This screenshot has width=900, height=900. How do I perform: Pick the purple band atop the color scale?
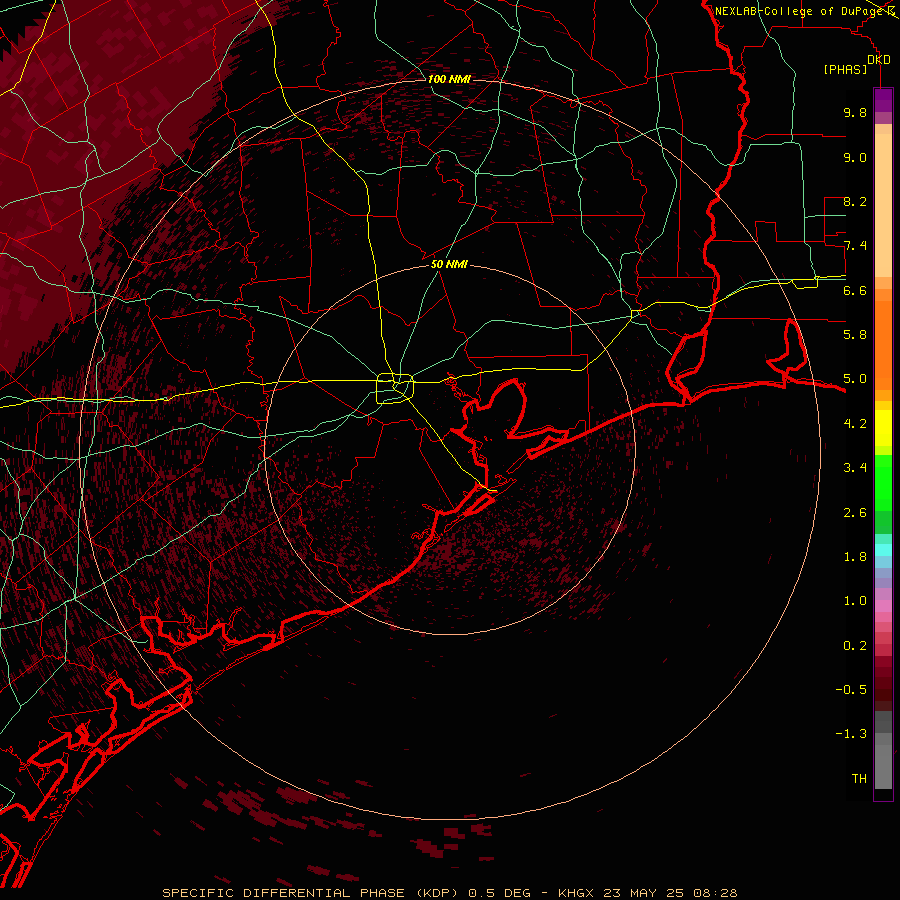click(883, 100)
